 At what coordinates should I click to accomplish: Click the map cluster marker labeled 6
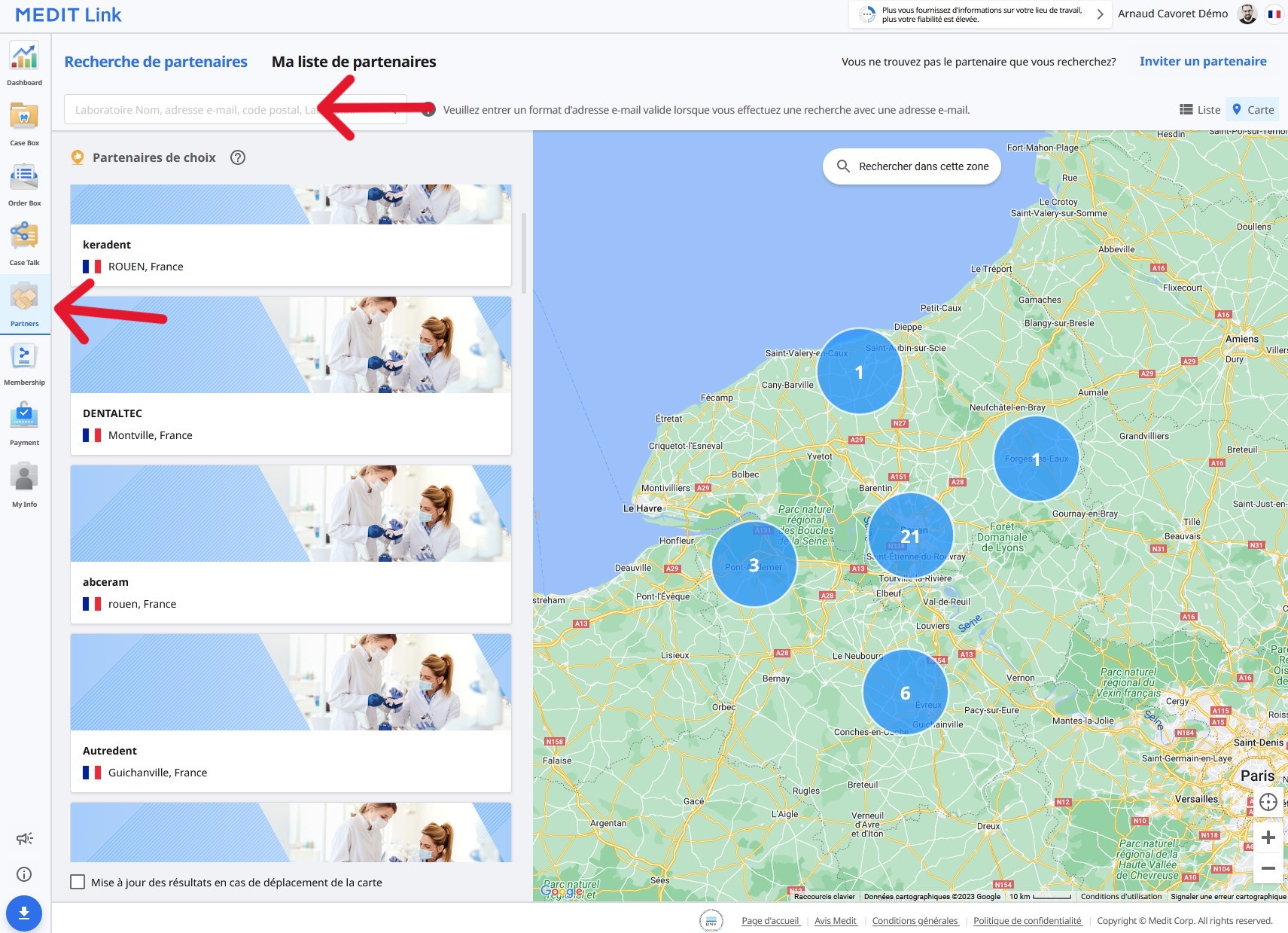[x=905, y=692]
